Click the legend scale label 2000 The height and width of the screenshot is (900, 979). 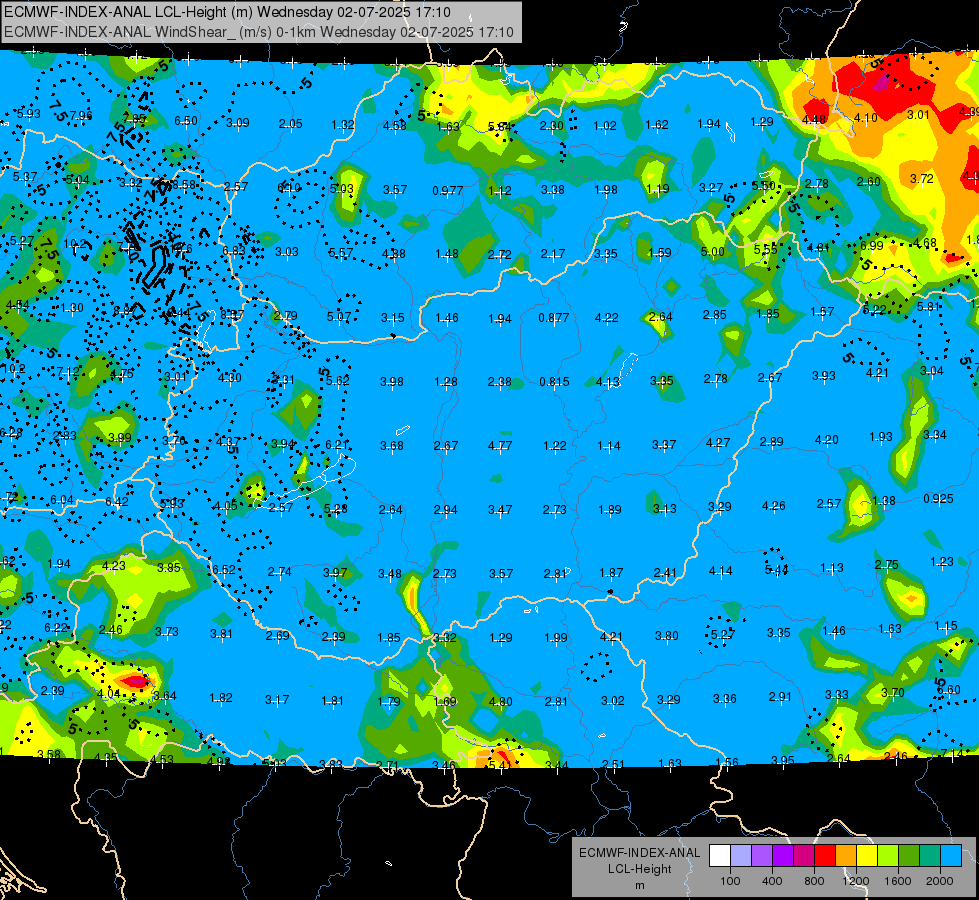click(x=940, y=881)
